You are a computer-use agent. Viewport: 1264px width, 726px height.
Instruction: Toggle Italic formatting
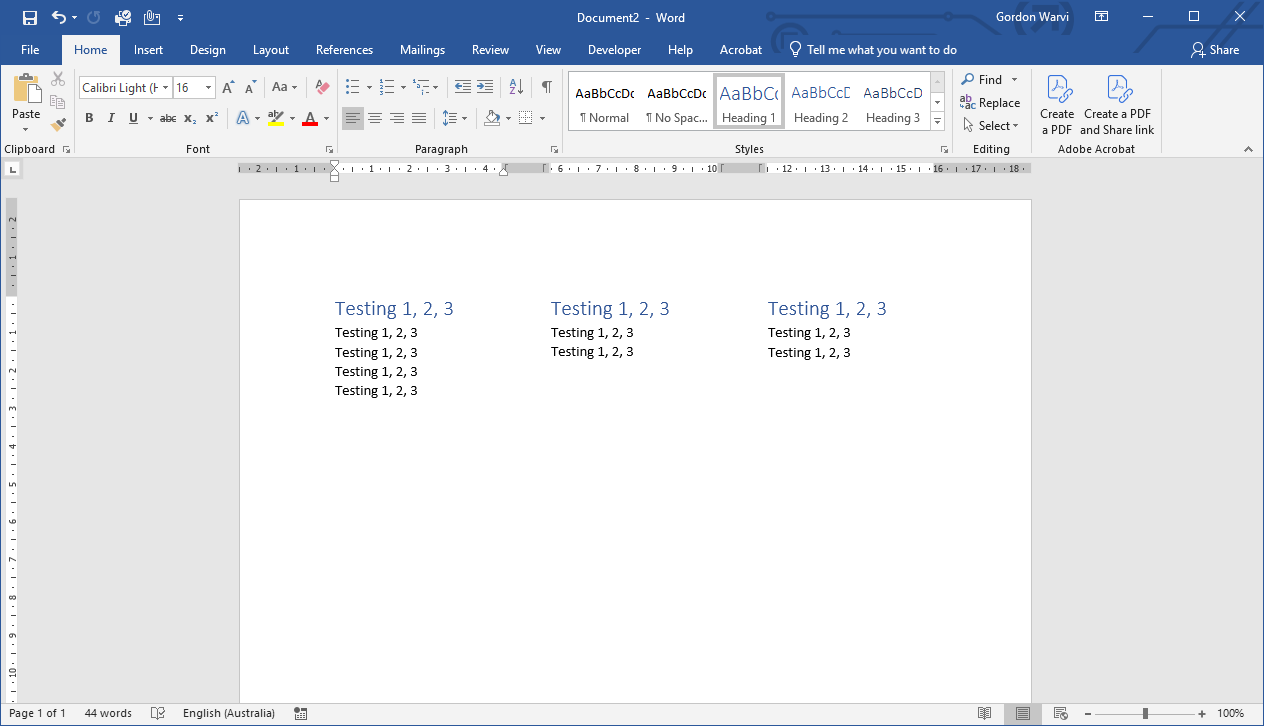(111, 118)
